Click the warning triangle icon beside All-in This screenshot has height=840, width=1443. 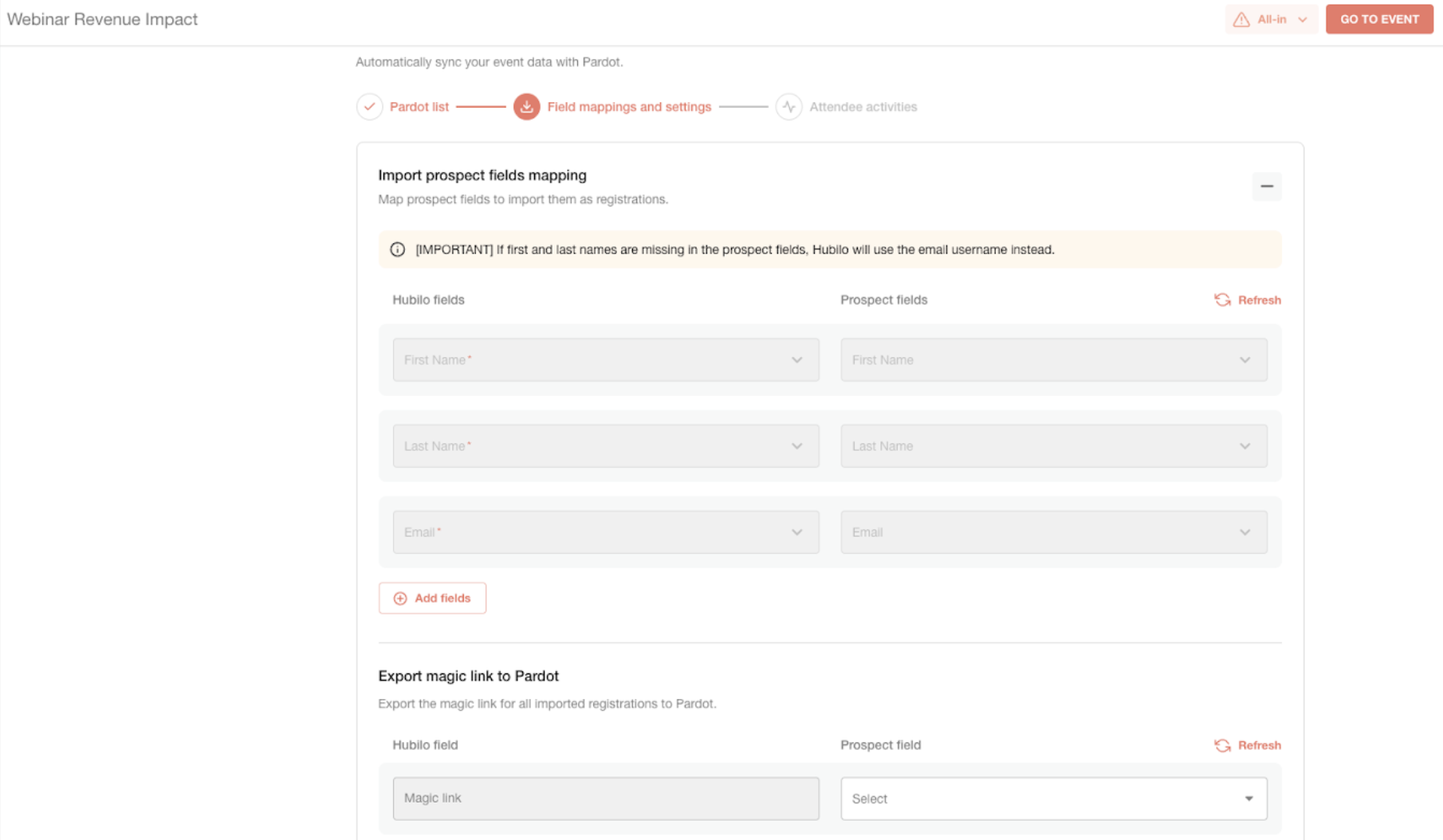1241,20
